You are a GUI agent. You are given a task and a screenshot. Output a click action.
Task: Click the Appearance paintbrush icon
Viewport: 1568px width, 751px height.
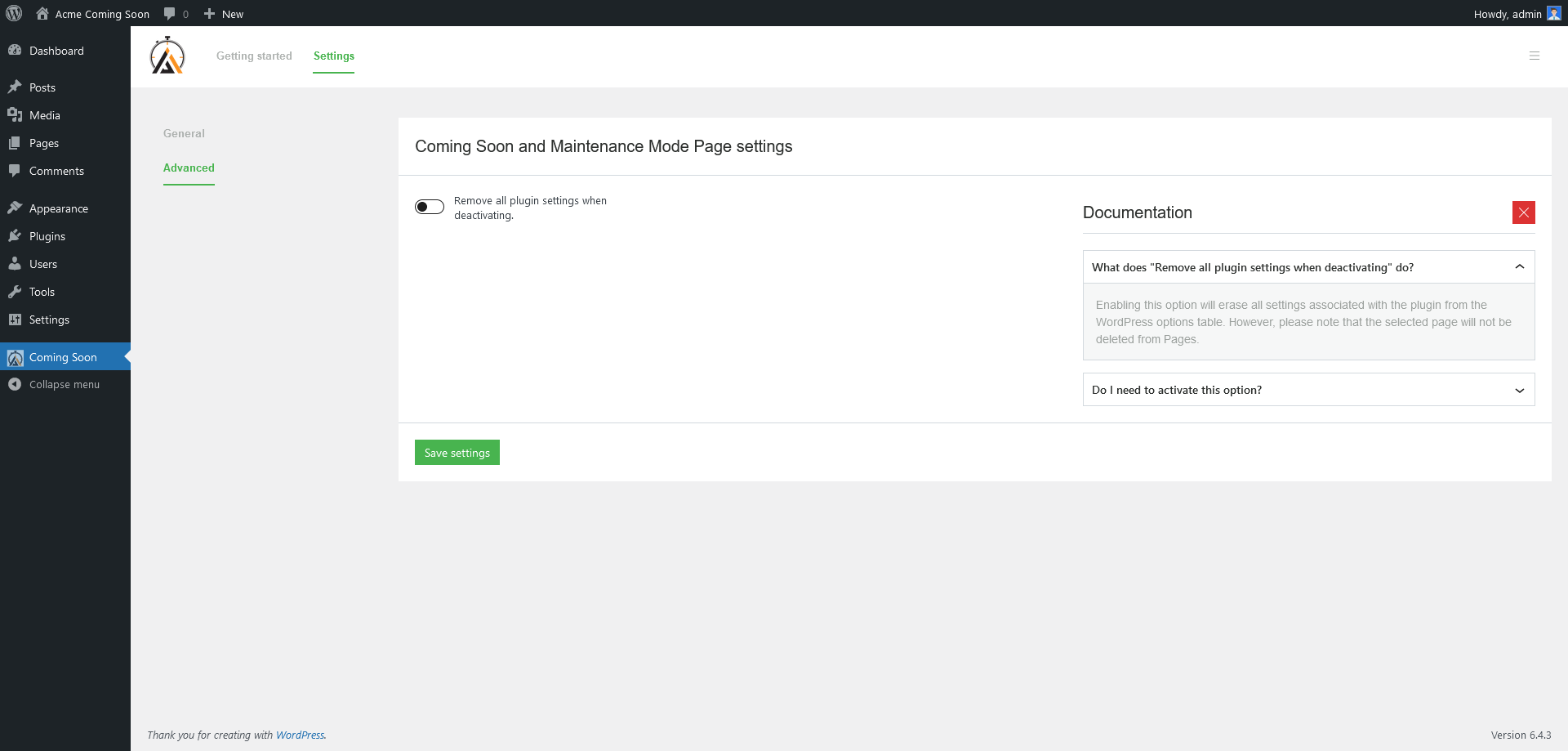tap(15, 208)
